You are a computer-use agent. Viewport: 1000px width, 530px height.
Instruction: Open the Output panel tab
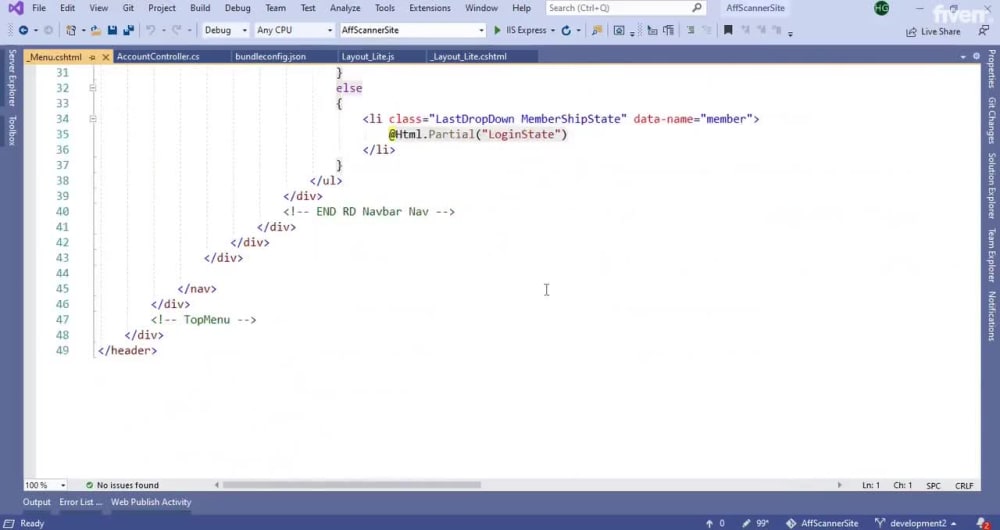tap(36, 502)
